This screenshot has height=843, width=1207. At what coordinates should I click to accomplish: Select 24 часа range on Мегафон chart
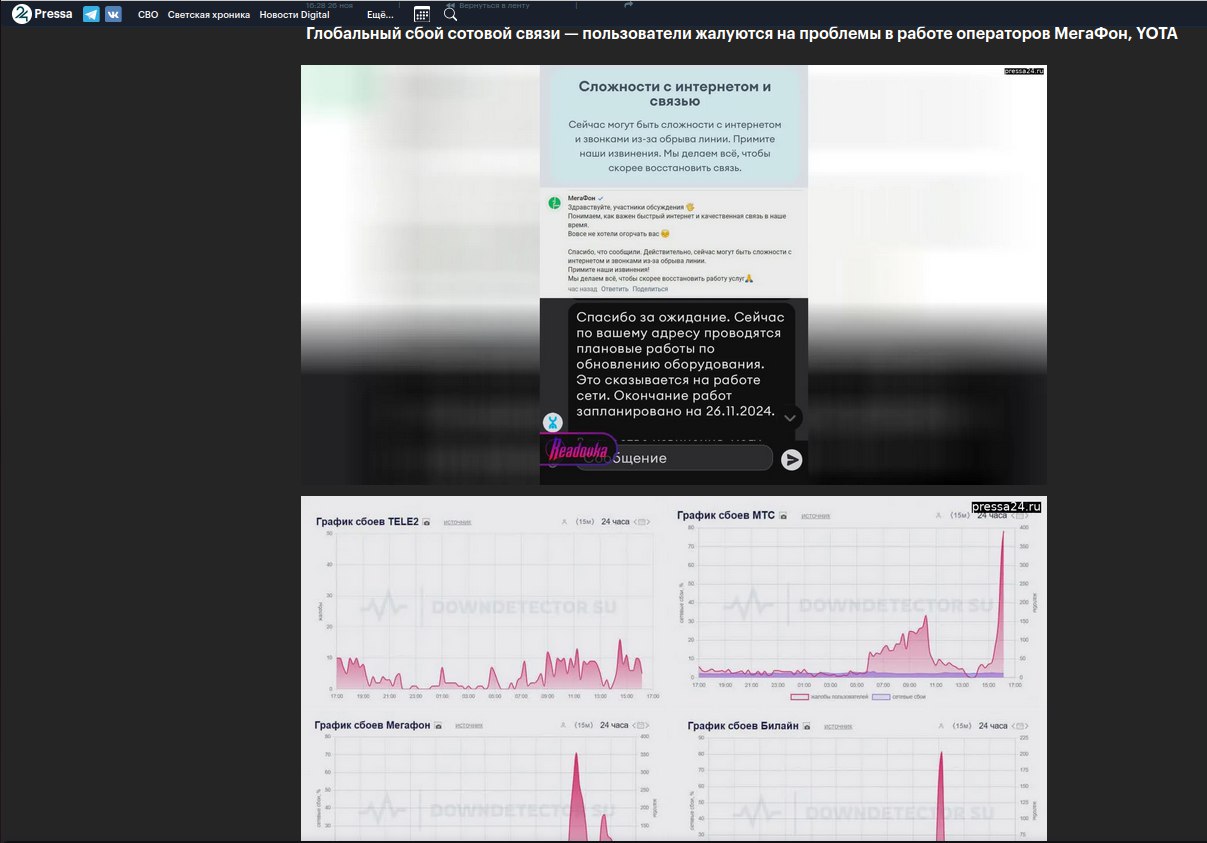point(615,725)
